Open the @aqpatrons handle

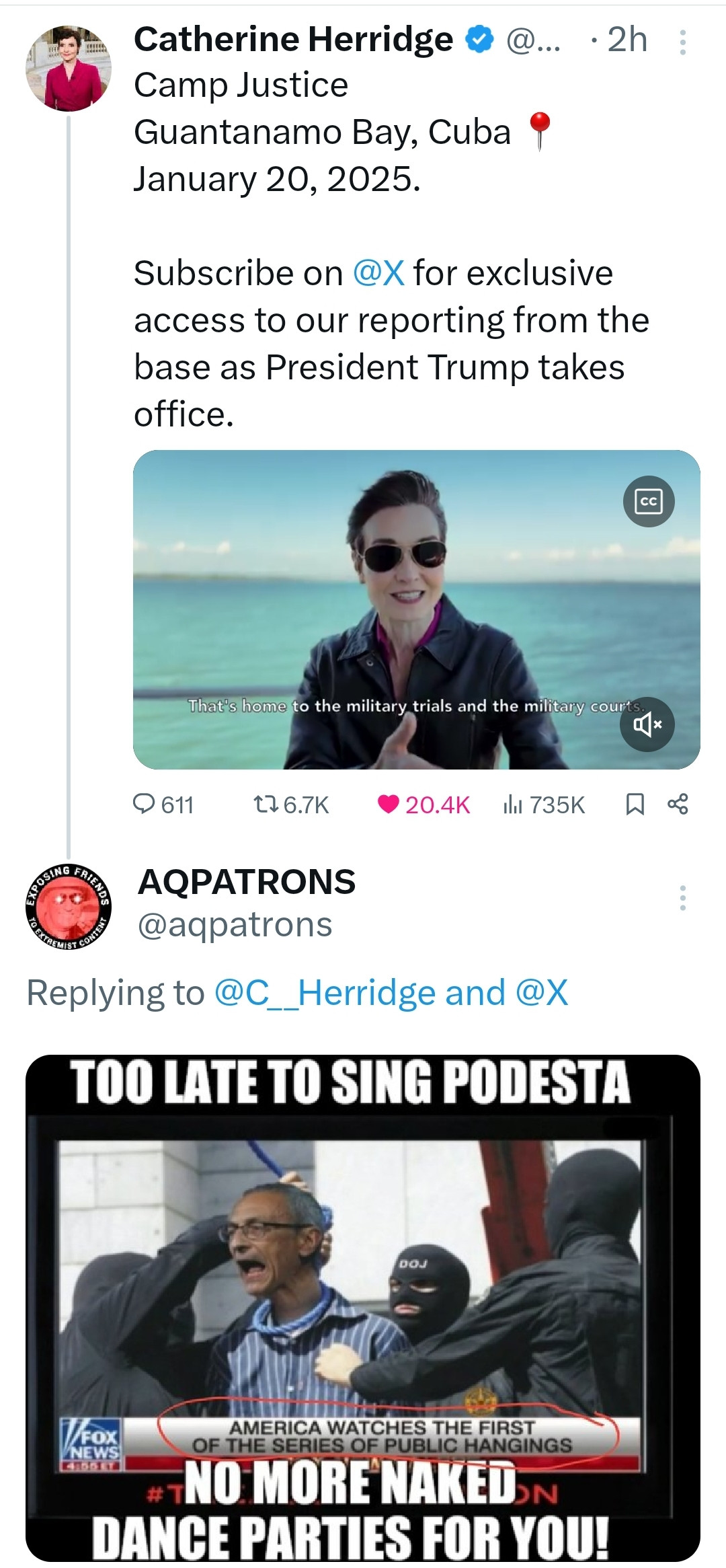tap(235, 925)
